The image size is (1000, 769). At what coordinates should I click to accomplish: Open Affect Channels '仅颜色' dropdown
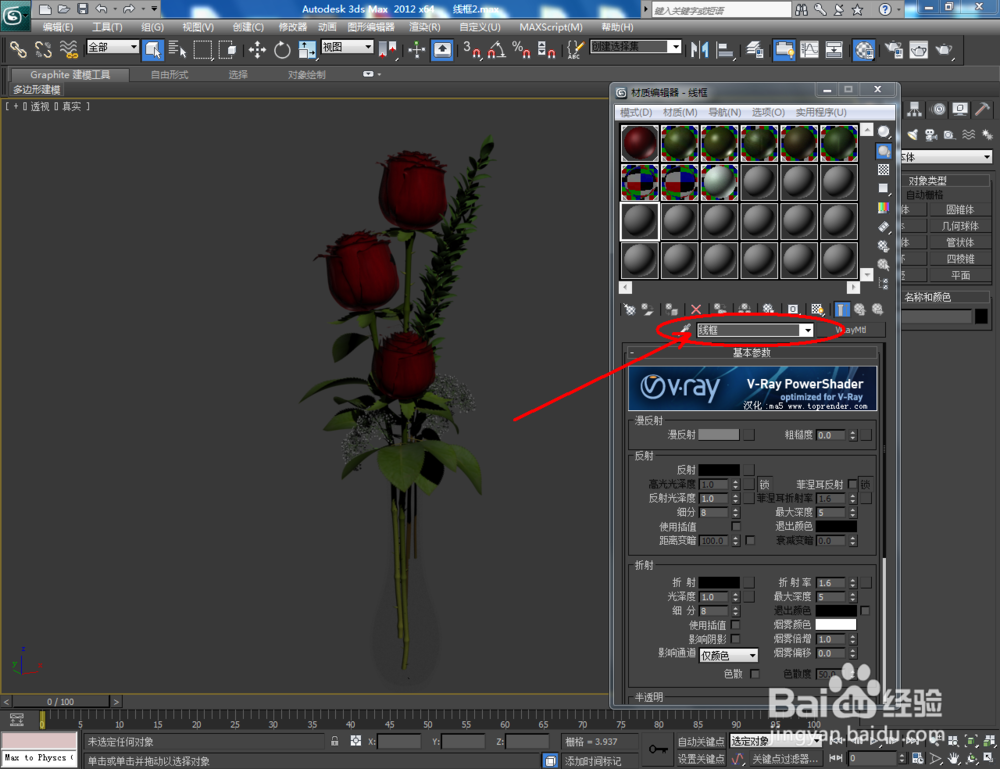728,655
